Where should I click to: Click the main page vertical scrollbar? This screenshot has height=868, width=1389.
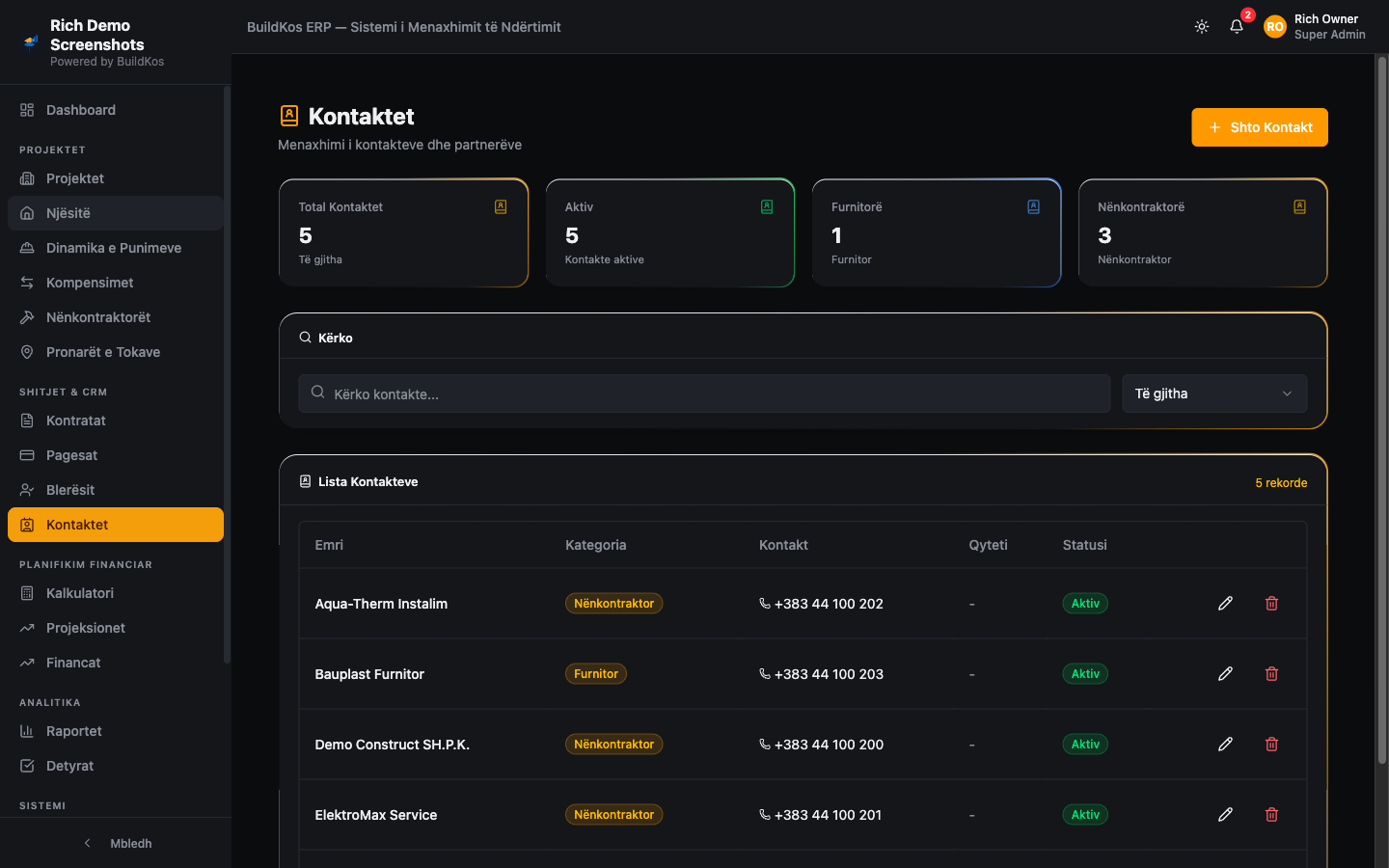click(x=1381, y=410)
